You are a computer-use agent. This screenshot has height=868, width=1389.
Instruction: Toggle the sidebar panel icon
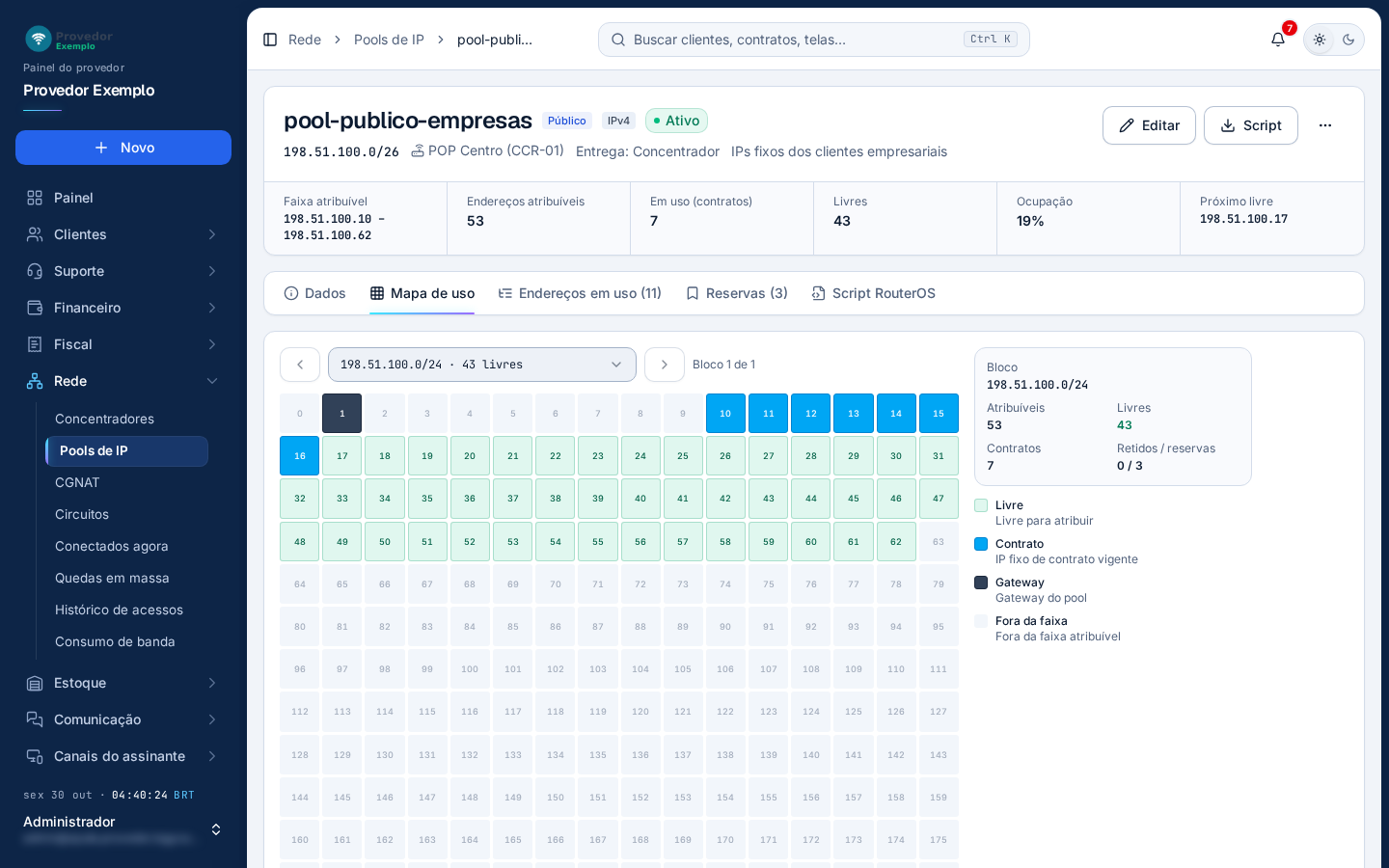(x=270, y=40)
